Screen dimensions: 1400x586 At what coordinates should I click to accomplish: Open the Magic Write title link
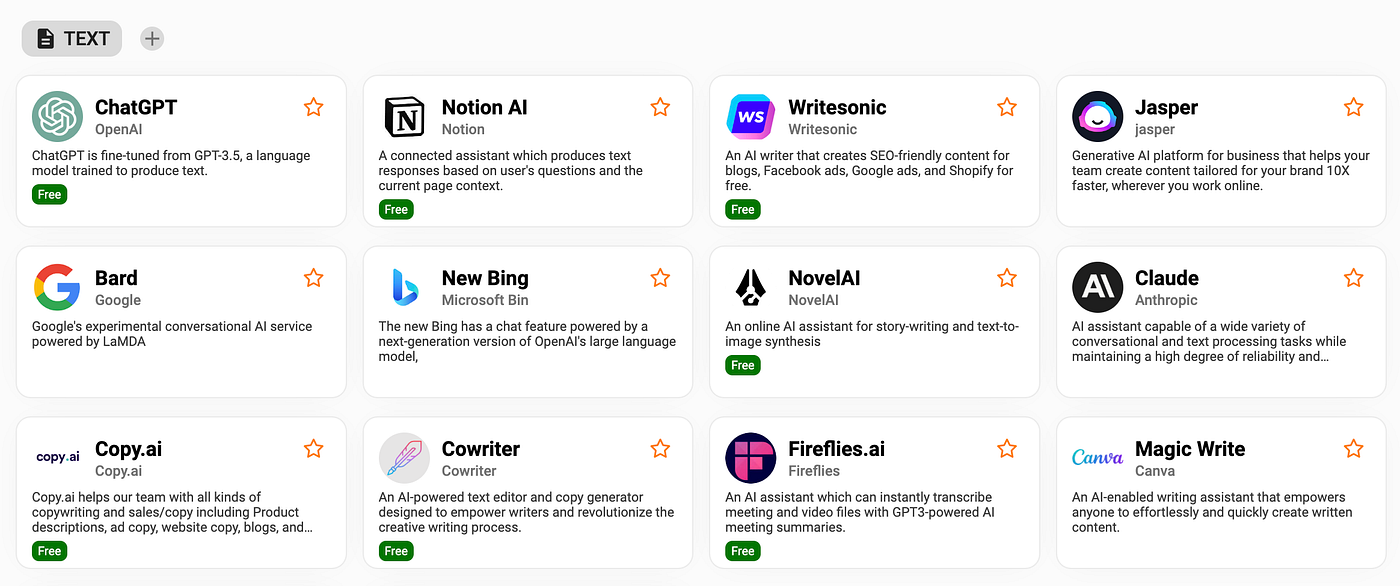pyautogui.click(x=1190, y=449)
